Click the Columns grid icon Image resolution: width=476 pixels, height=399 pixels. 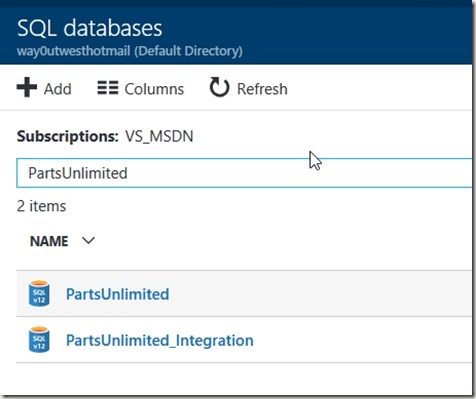pos(108,88)
